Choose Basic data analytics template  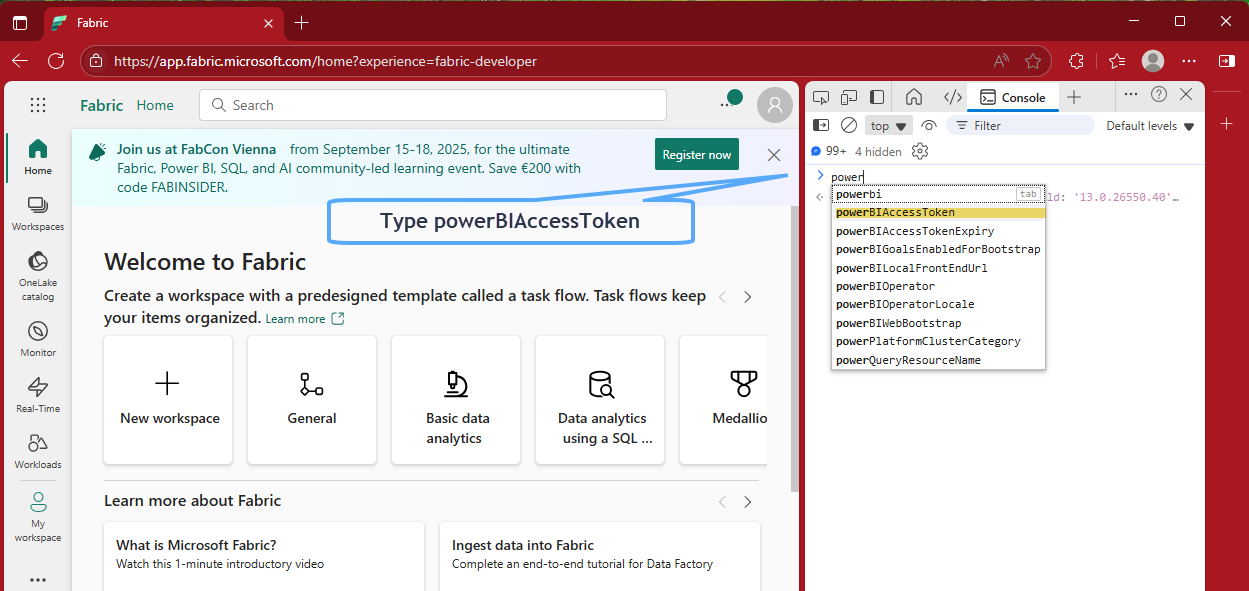click(x=456, y=400)
